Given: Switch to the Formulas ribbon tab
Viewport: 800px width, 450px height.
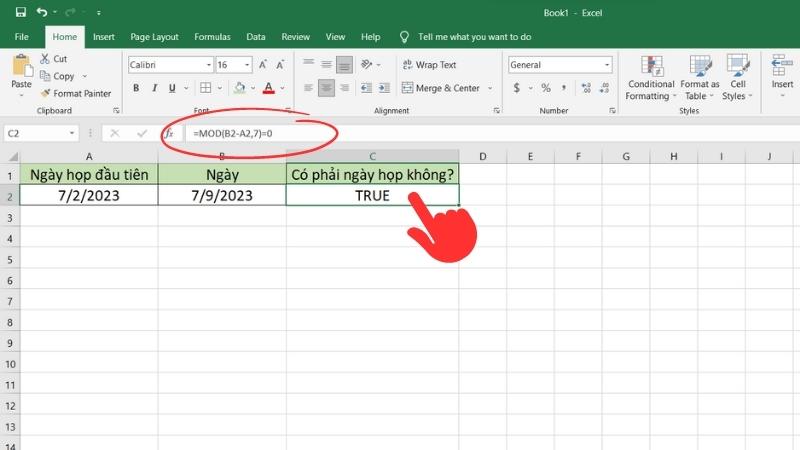Looking at the screenshot, I should pyautogui.click(x=212, y=37).
